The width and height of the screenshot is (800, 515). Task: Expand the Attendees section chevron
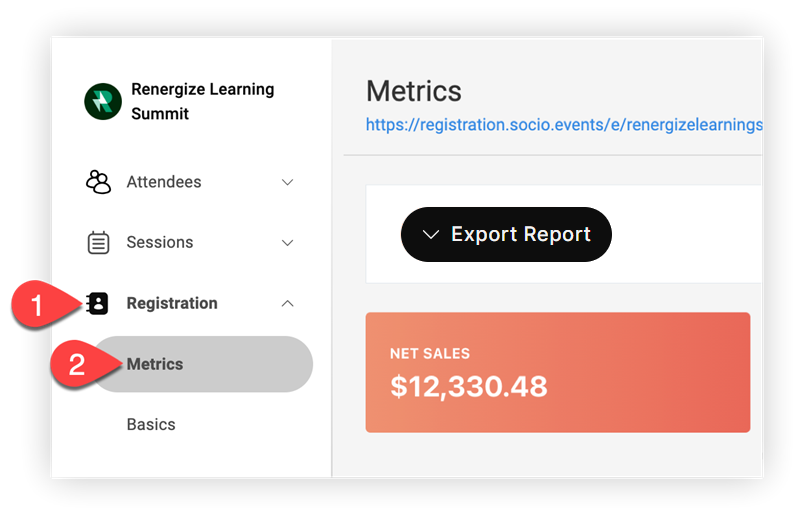click(x=288, y=182)
